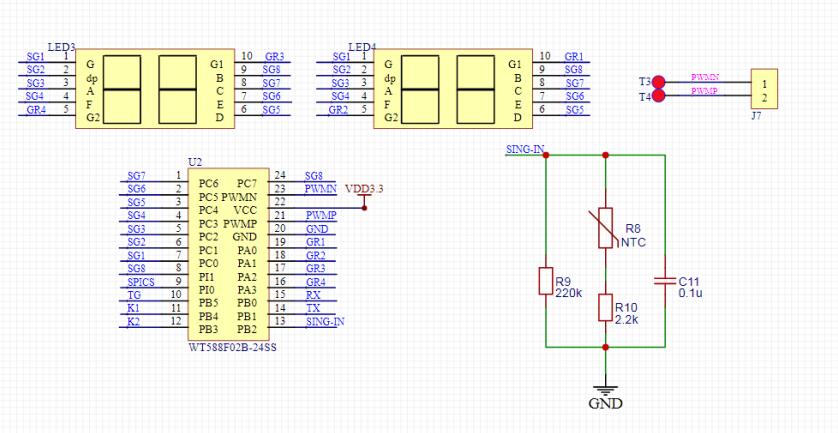The height and width of the screenshot is (433, 838).
Task: Click the 0.1u value of C11
Action: coord(689,293)
